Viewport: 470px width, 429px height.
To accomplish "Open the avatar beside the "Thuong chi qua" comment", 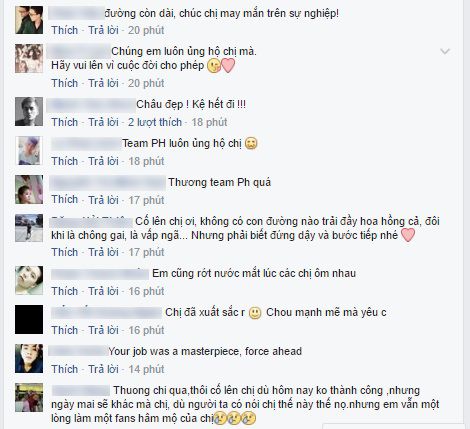I will 29,397.
